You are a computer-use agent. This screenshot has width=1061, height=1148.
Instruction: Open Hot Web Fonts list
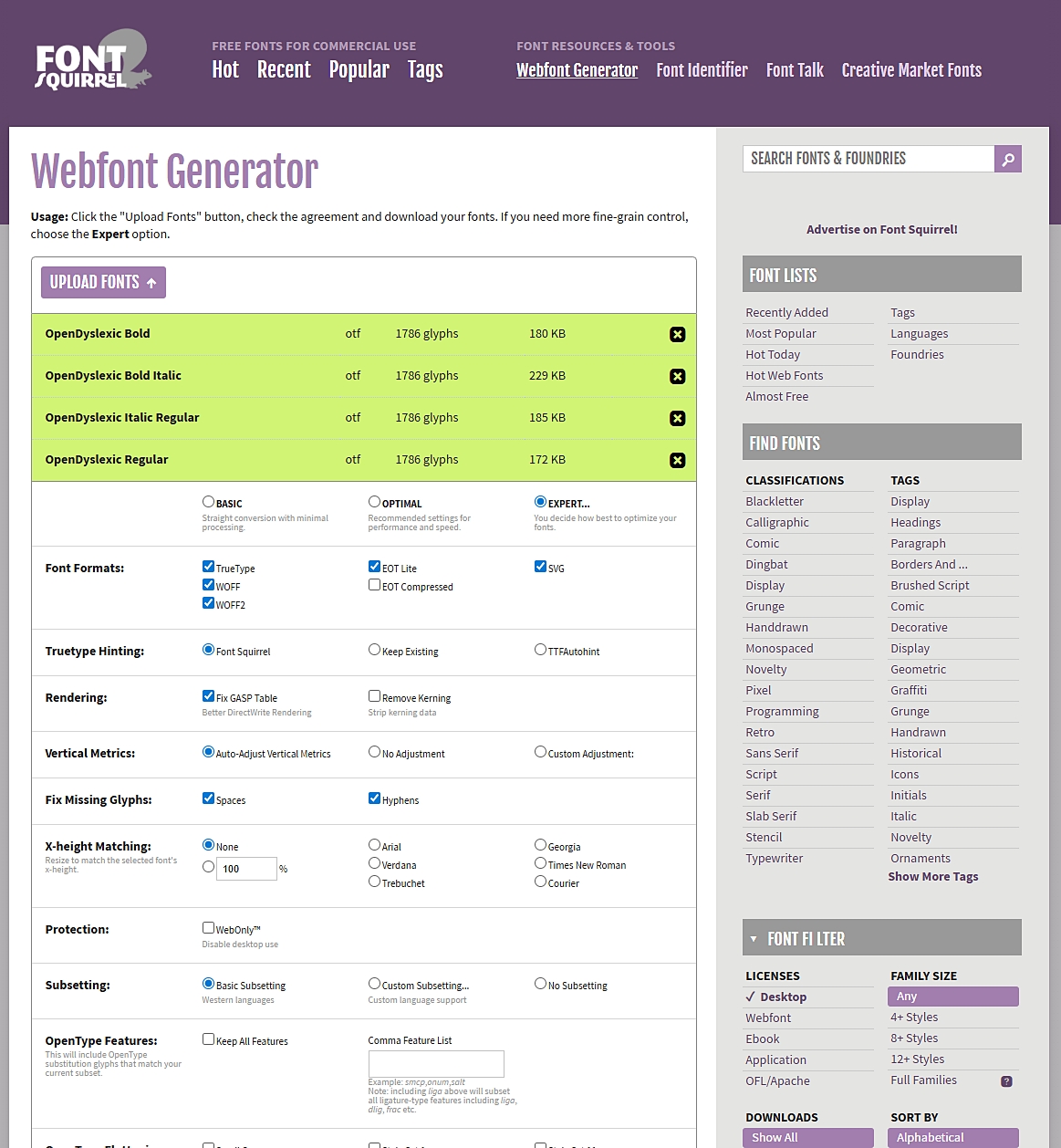tap(785, 375)
